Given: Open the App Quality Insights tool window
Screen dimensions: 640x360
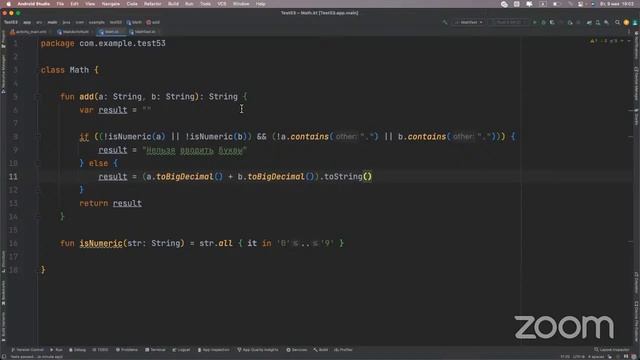Looking at the screenshot, I should [258, 350].
